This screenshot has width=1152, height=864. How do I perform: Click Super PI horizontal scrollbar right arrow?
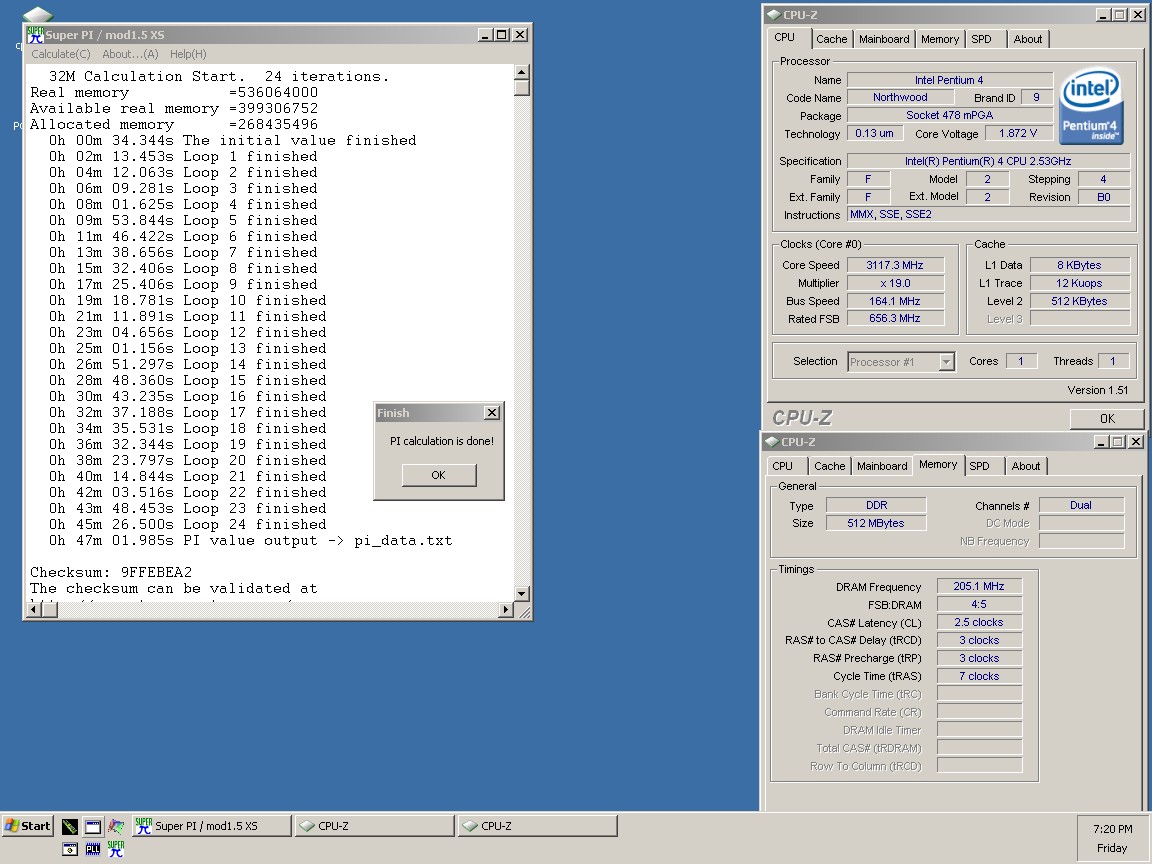[505, 610]
